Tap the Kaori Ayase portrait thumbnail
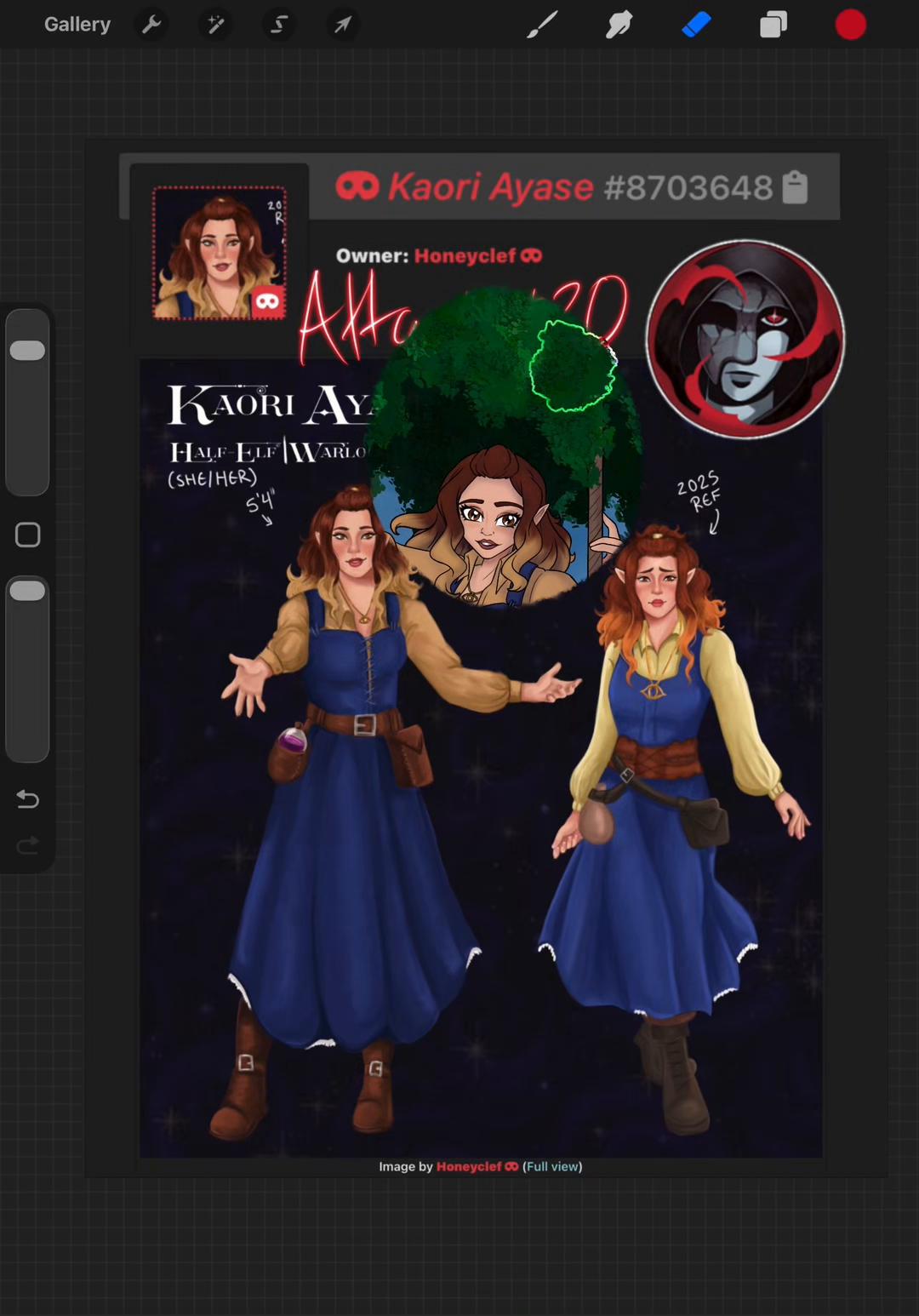This screenshot has width=919, height=1316. [x=220, y=253]
